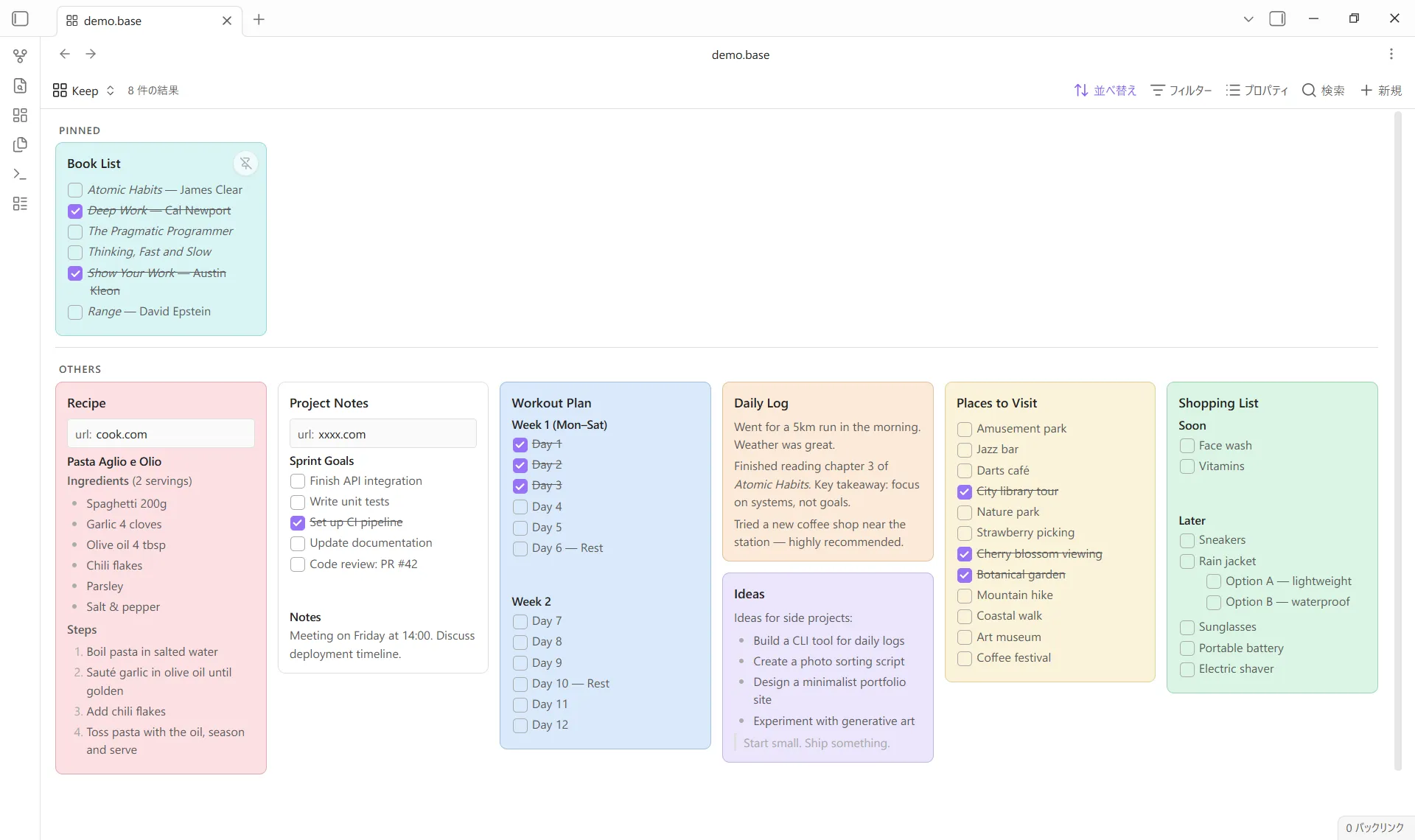Uncheck Botanical garden
This screenshot has width=1415, height=840.
point(965,575)
